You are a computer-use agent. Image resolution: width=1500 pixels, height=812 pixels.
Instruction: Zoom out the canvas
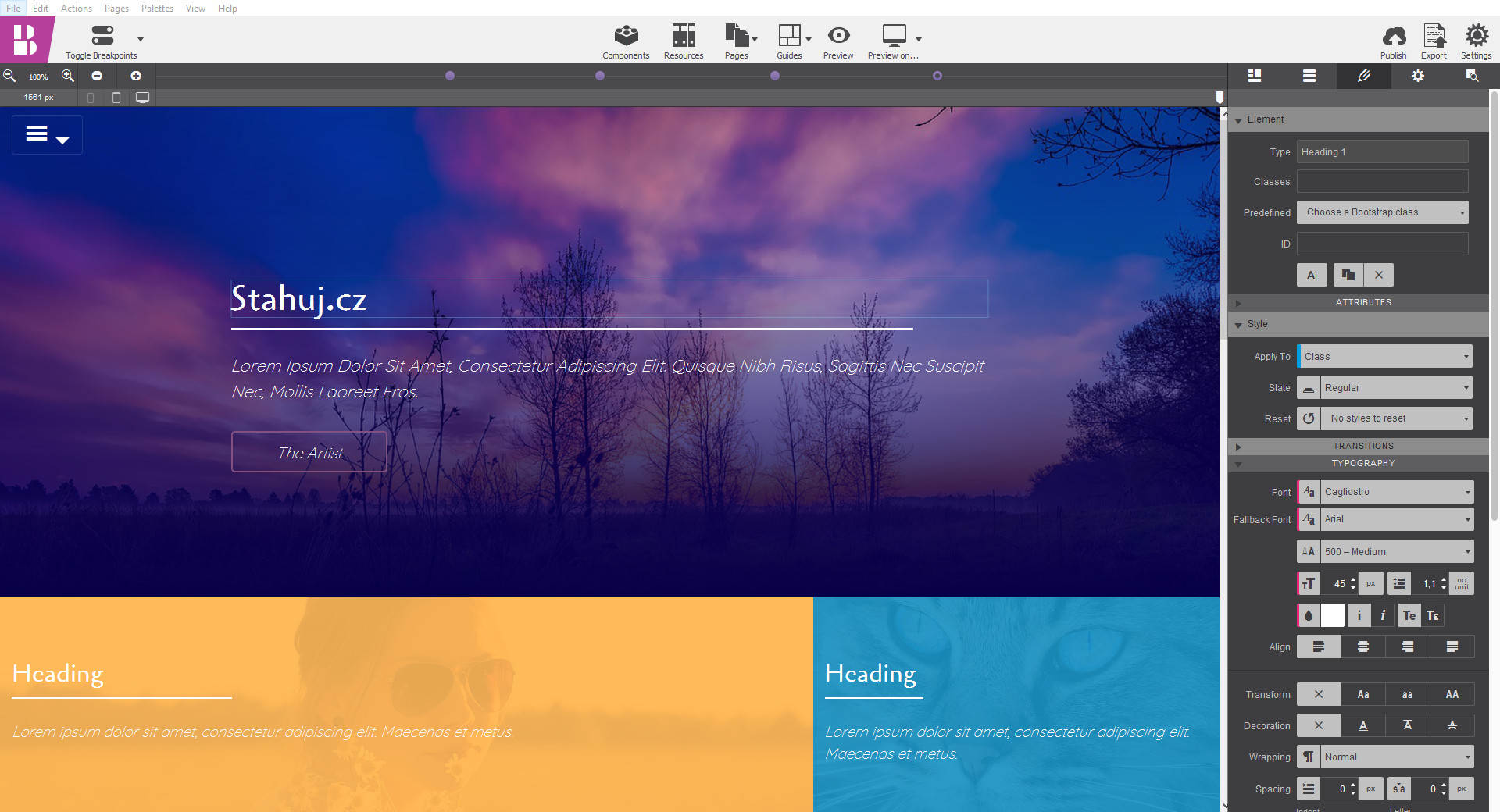(9, 76)
